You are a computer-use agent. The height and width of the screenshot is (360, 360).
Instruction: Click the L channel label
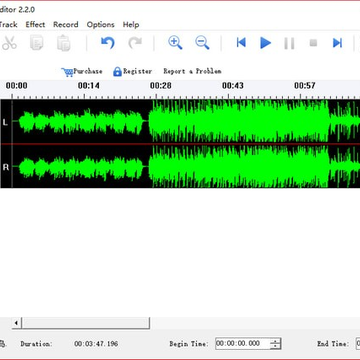(x=5, y=122)
